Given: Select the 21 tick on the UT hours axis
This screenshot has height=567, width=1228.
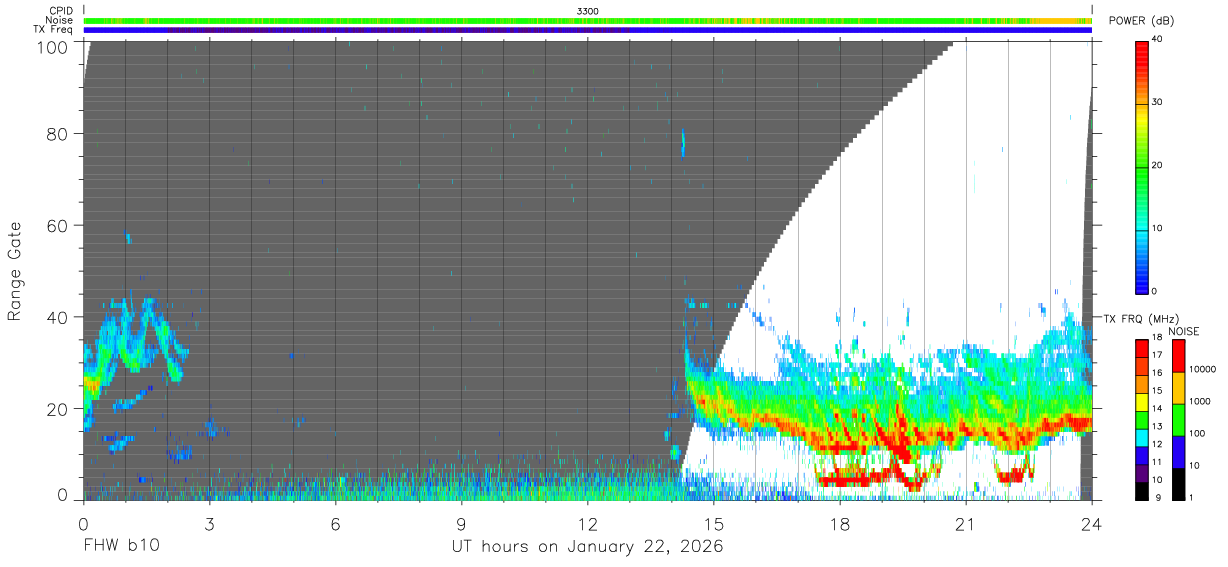Looking at the screenshot, I should tap(966, 523).
